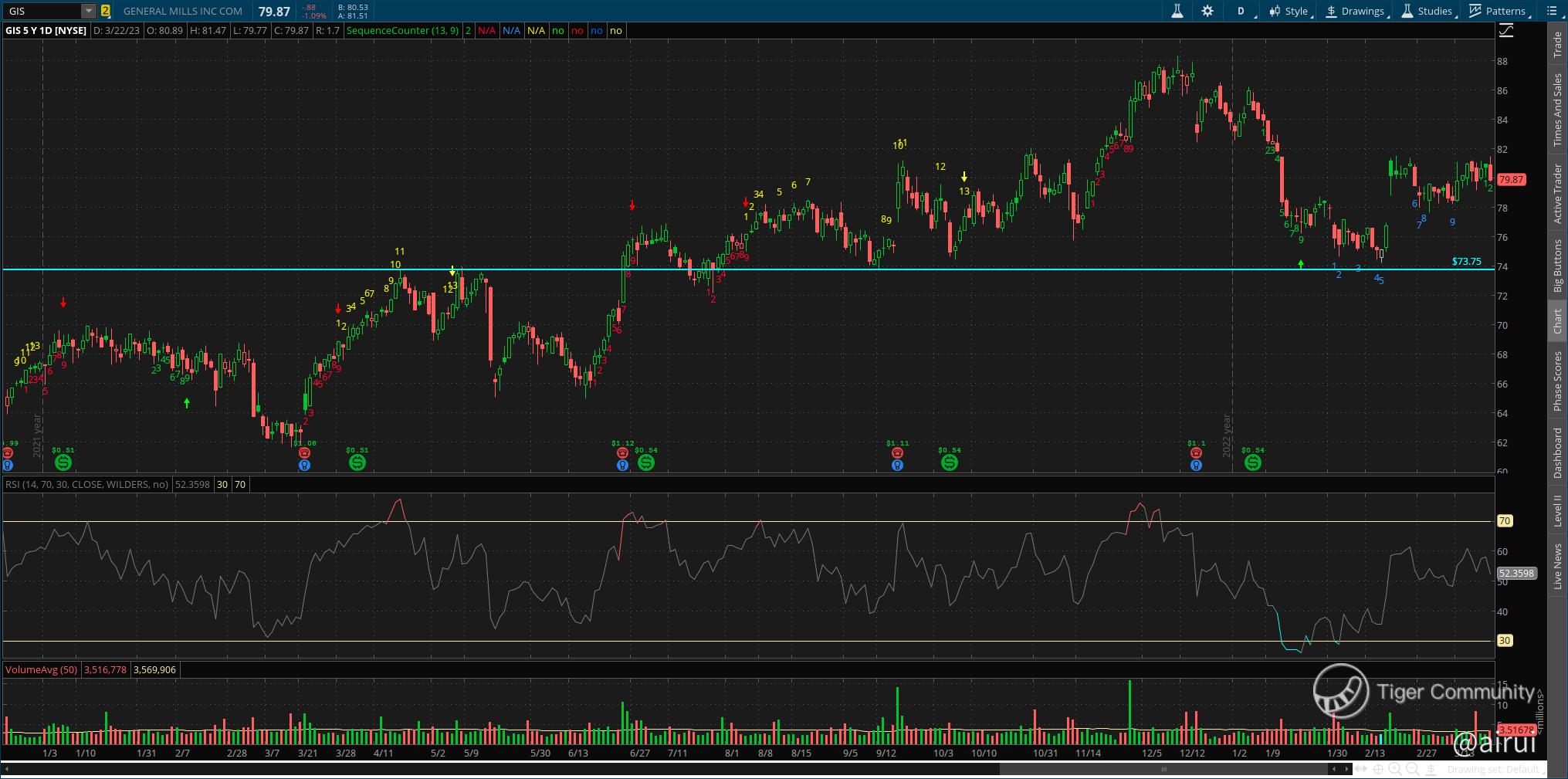
Task: Click the GIS symbol input field
Action: (x=43, y=11)
